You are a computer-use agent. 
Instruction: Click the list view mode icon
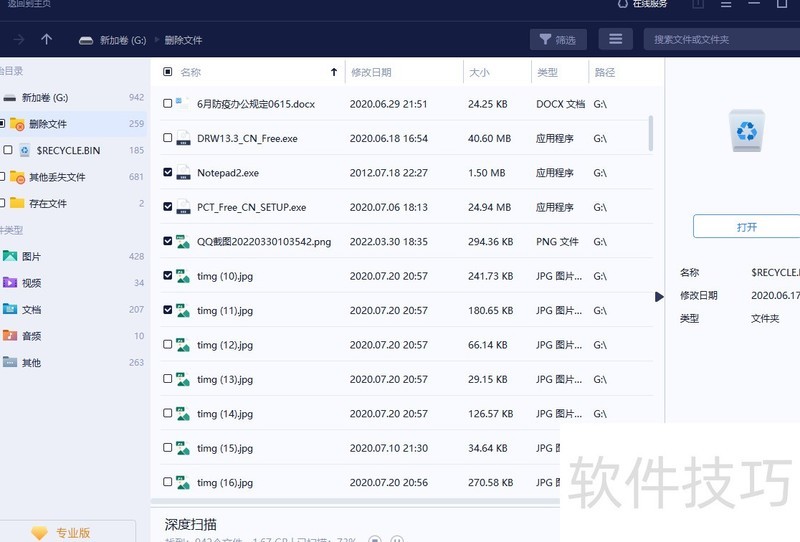[615, 39]
